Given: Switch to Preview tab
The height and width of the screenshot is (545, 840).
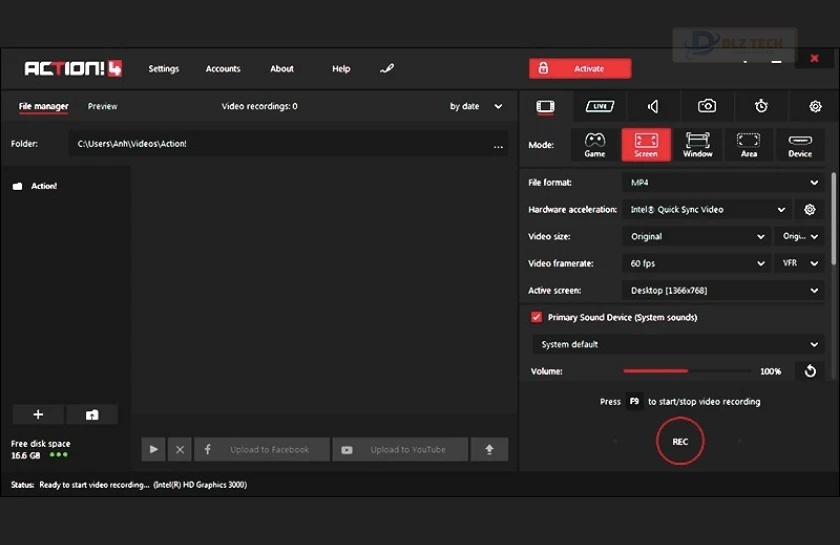Looking at the screenshot, I should pyautogui.click(x=102, y=106).
